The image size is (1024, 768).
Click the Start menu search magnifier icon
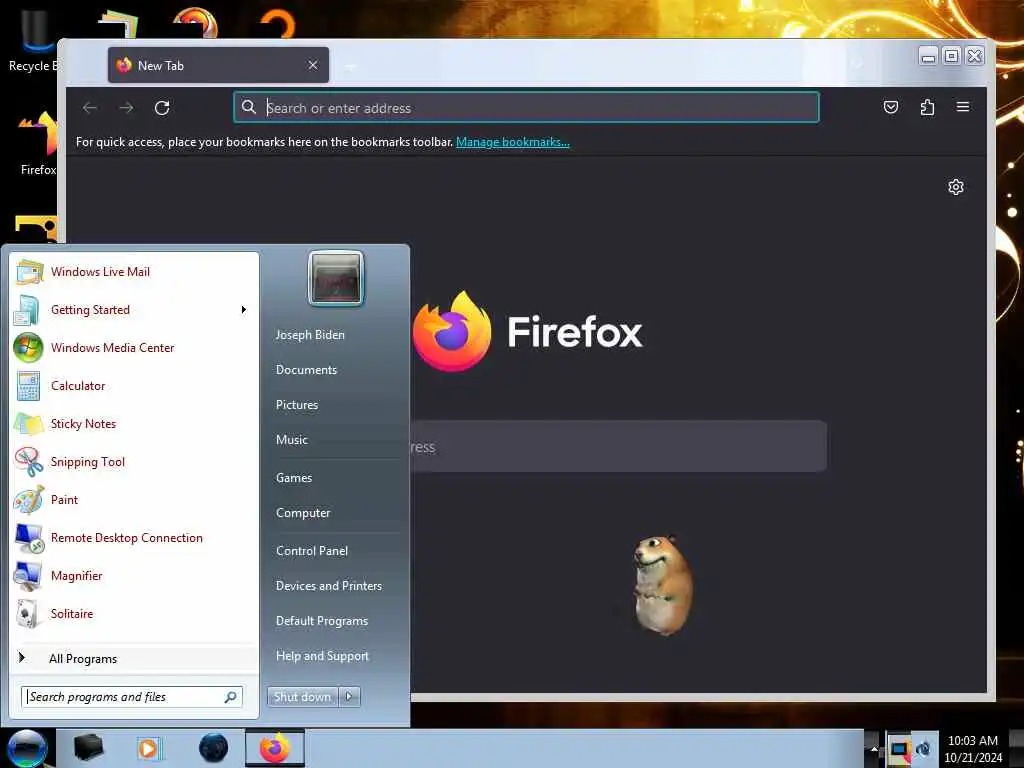coord(231,697)
